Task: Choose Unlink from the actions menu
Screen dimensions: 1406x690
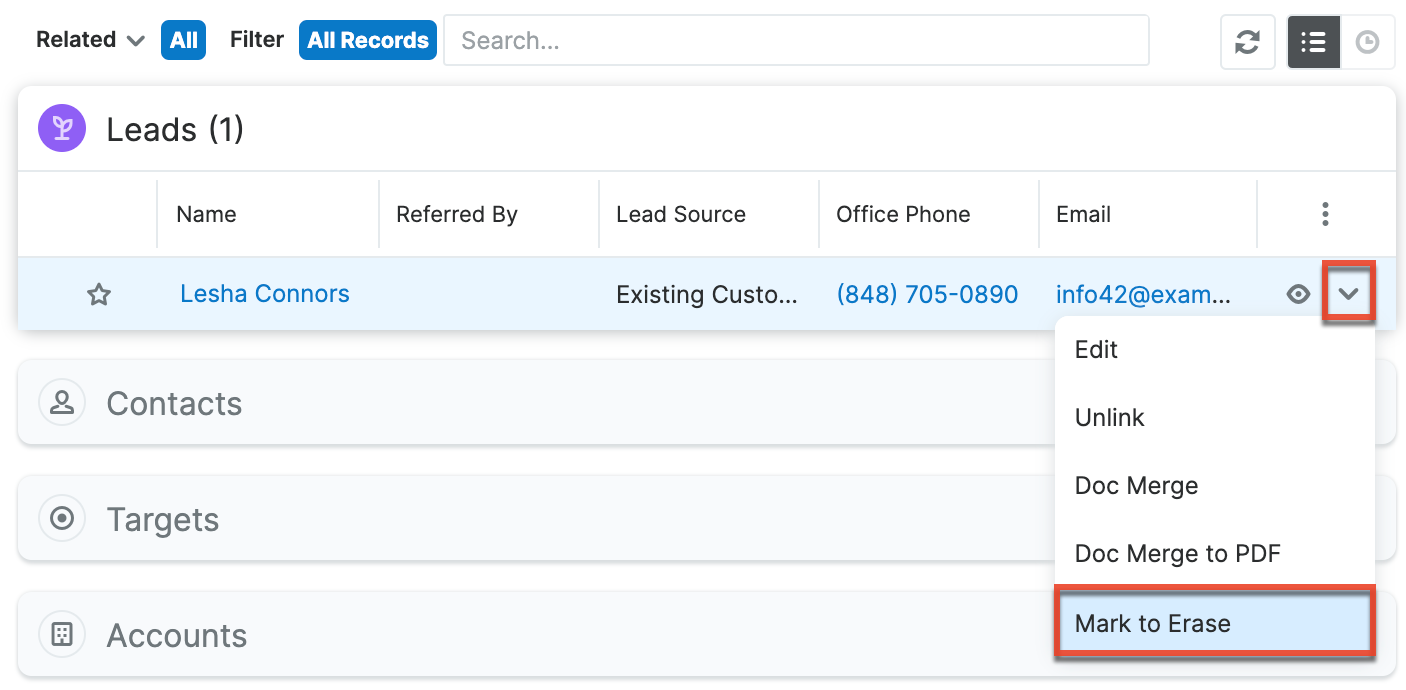Action: point(1109,418)
